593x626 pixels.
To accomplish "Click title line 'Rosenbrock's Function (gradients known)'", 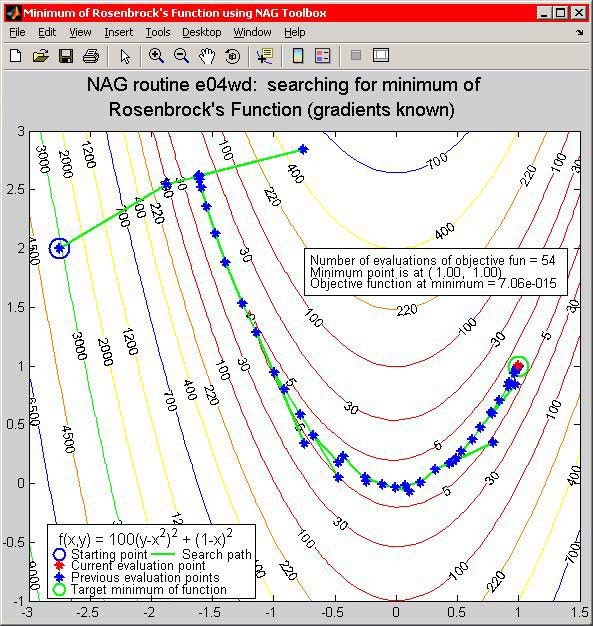I will point(282,109).
